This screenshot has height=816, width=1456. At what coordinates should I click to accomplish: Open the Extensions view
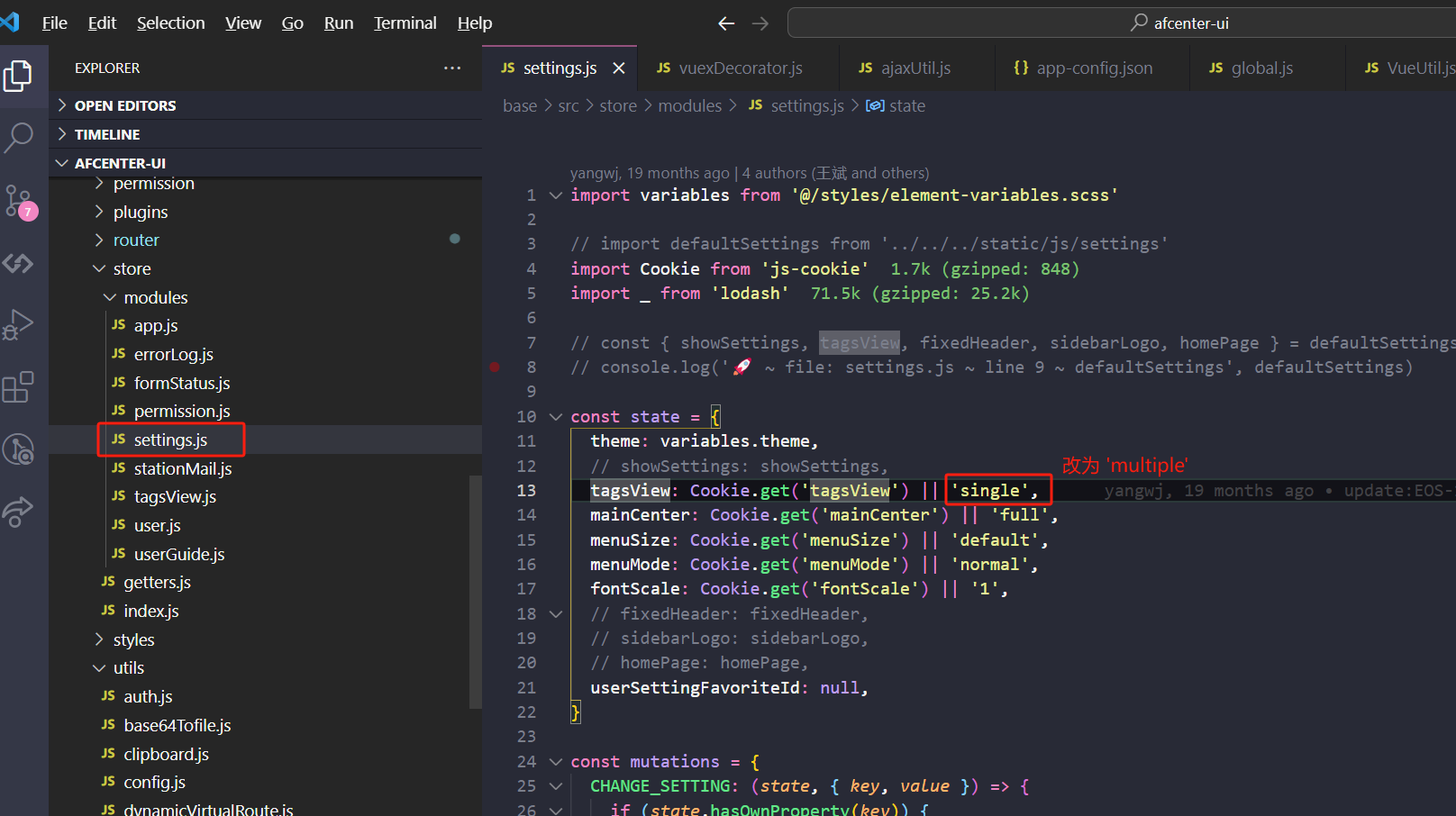pos(18,387)
